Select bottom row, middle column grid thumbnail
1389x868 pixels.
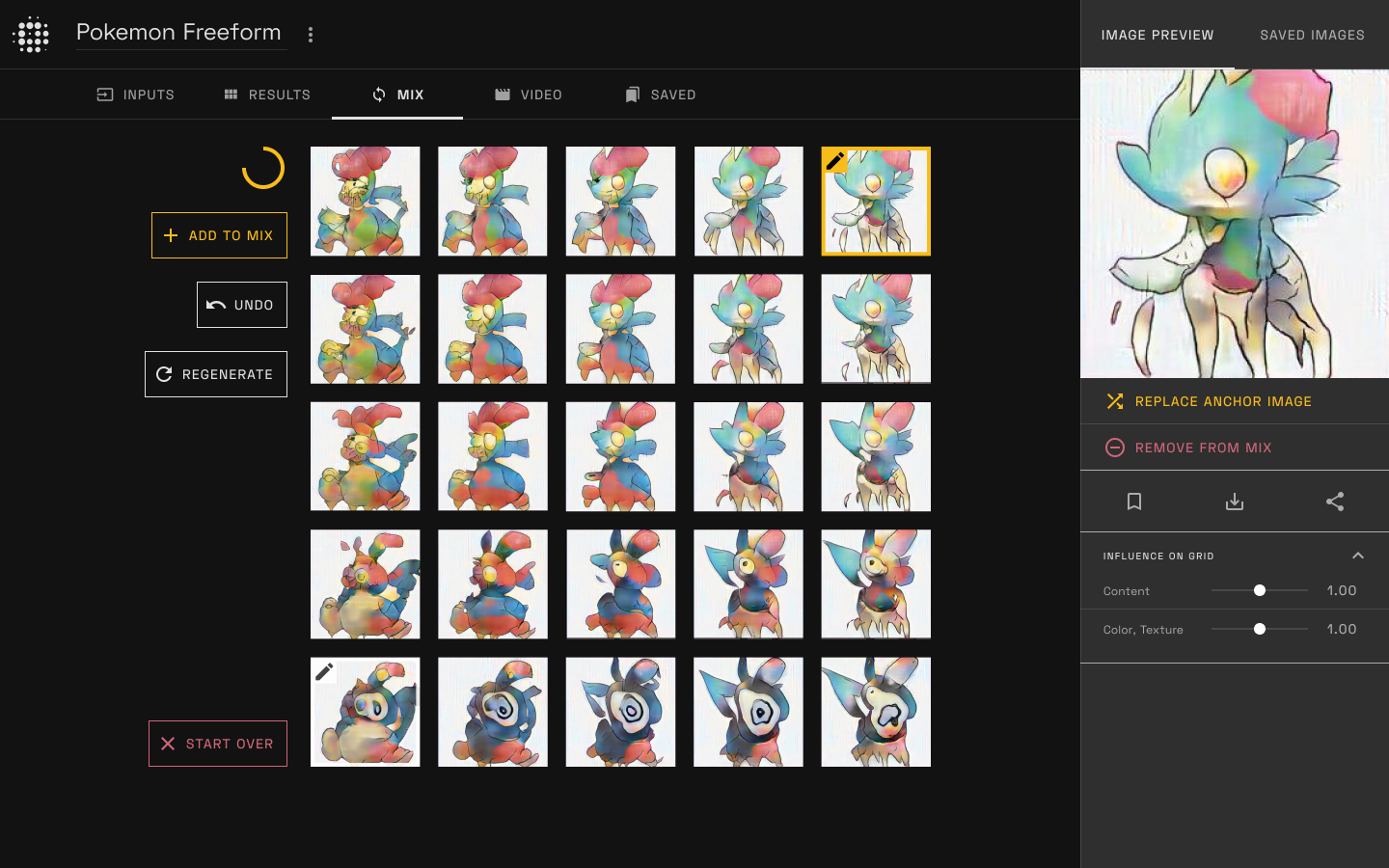[x=620, y=713]
